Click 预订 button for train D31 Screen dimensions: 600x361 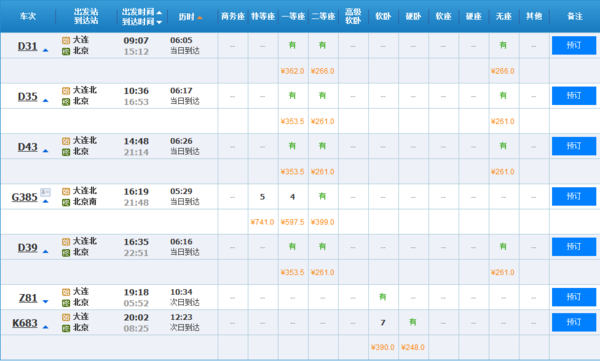tap(574, 45)
